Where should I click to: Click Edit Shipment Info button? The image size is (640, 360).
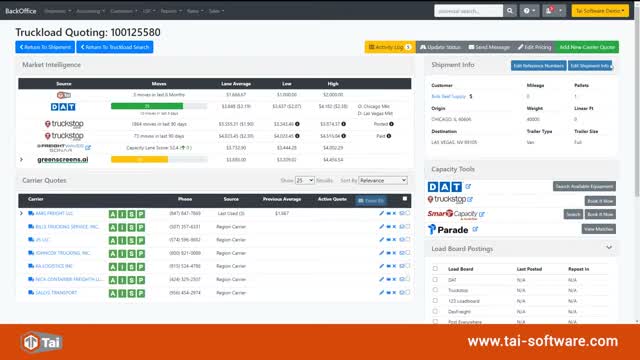(x=590, y=66)
